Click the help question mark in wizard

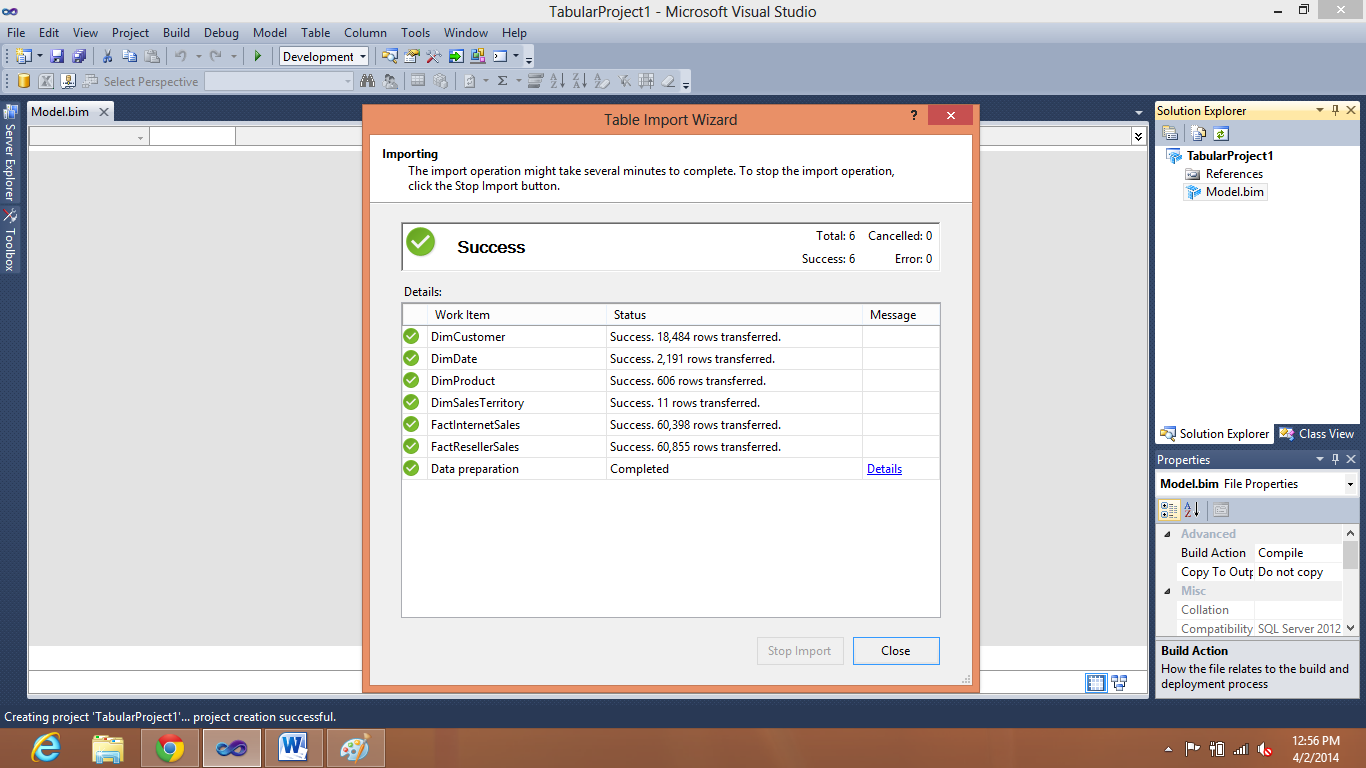[914, 116]
